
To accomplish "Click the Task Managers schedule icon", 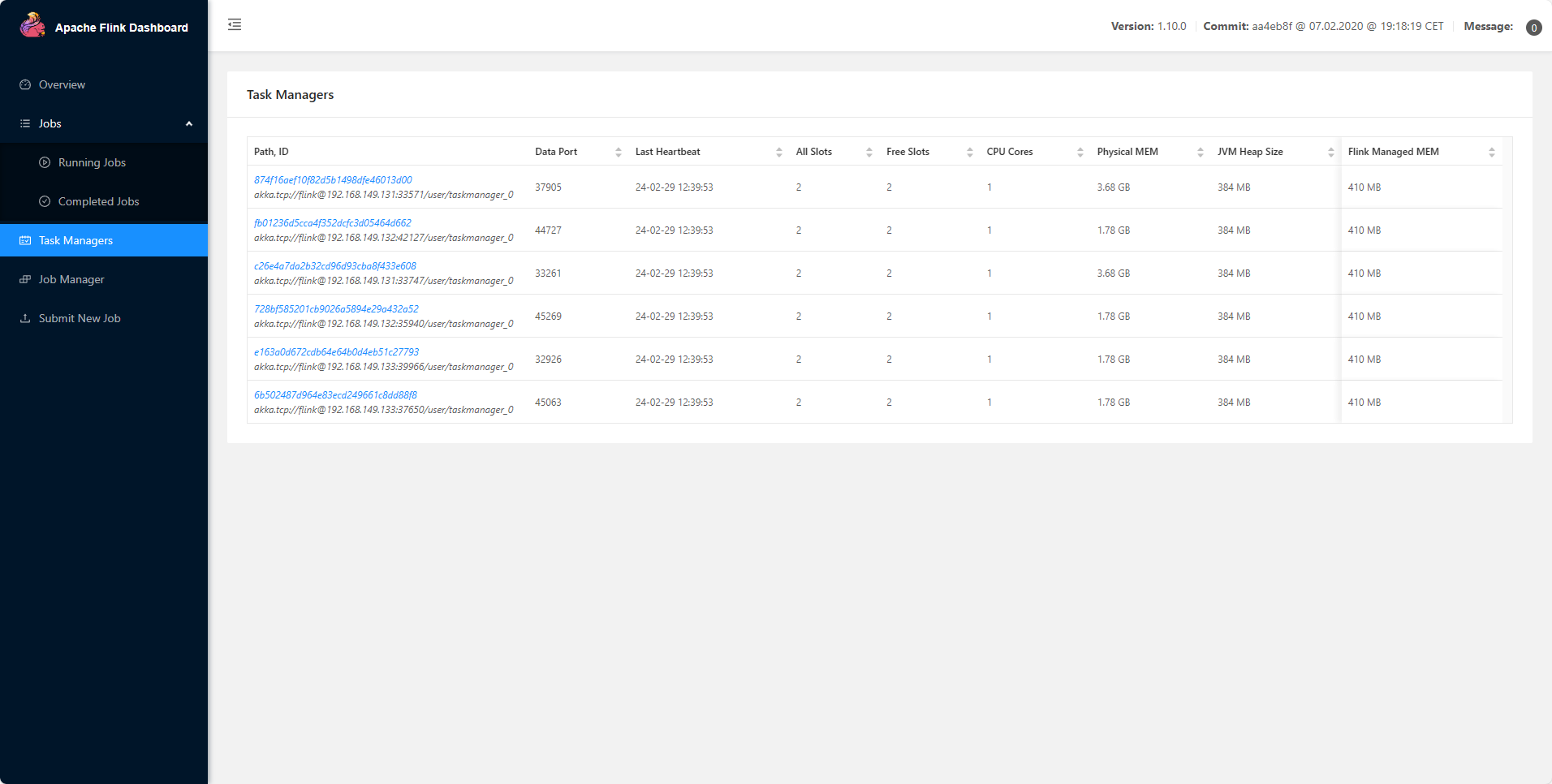I will click(25, 240).
